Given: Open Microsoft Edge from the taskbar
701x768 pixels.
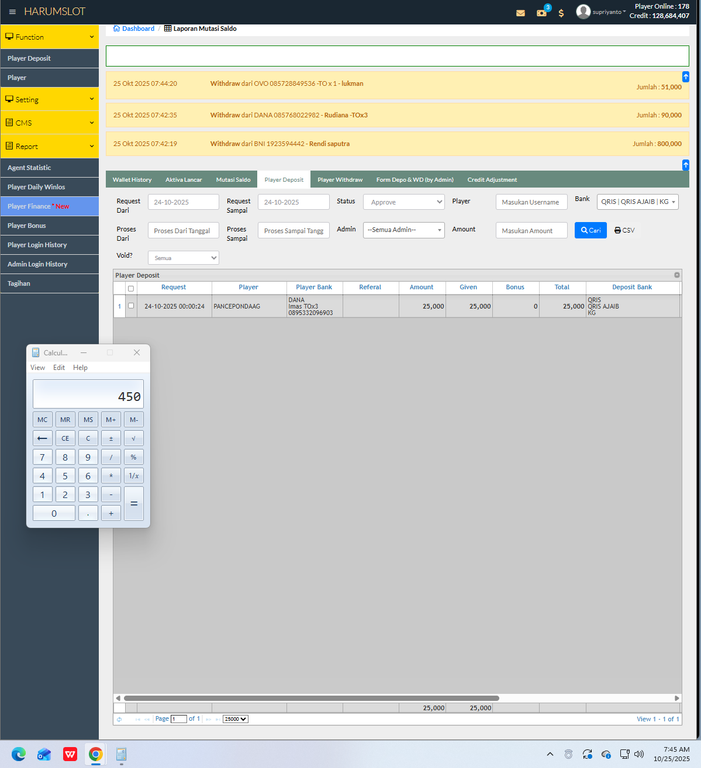Looking at the screenshot, I should 19,754.
